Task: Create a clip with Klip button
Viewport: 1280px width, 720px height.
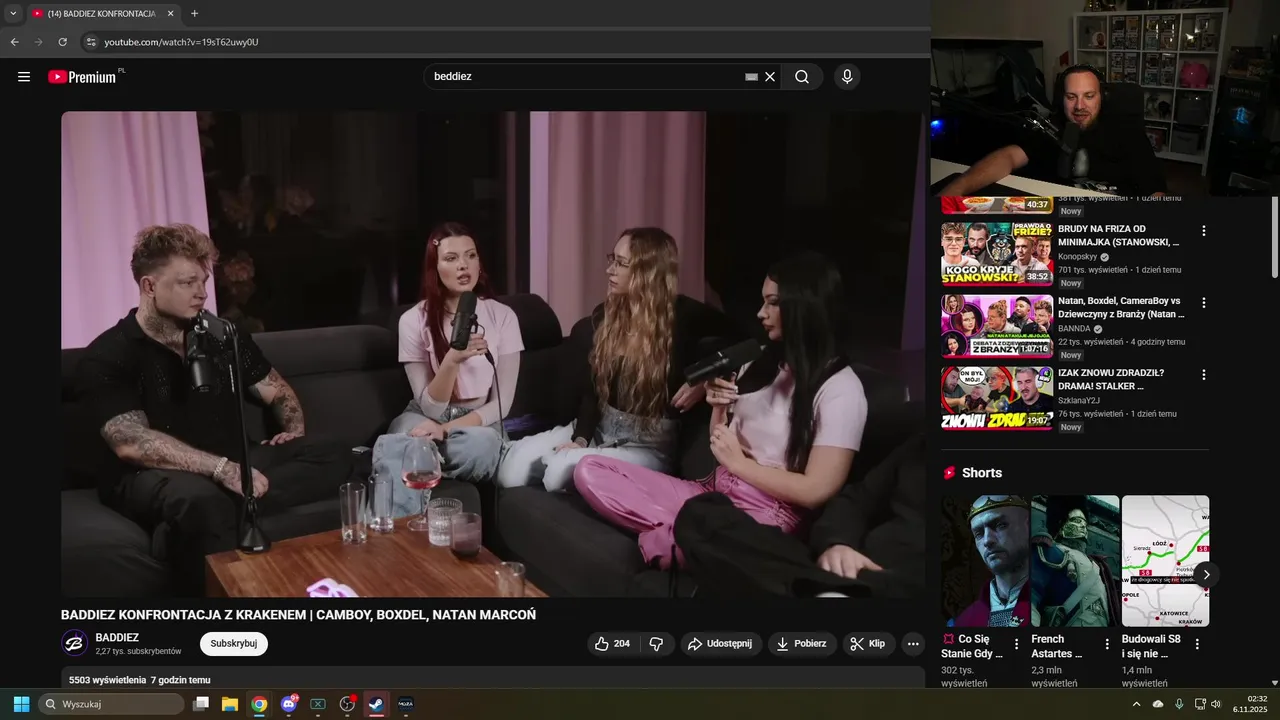Action: point(868,644)
